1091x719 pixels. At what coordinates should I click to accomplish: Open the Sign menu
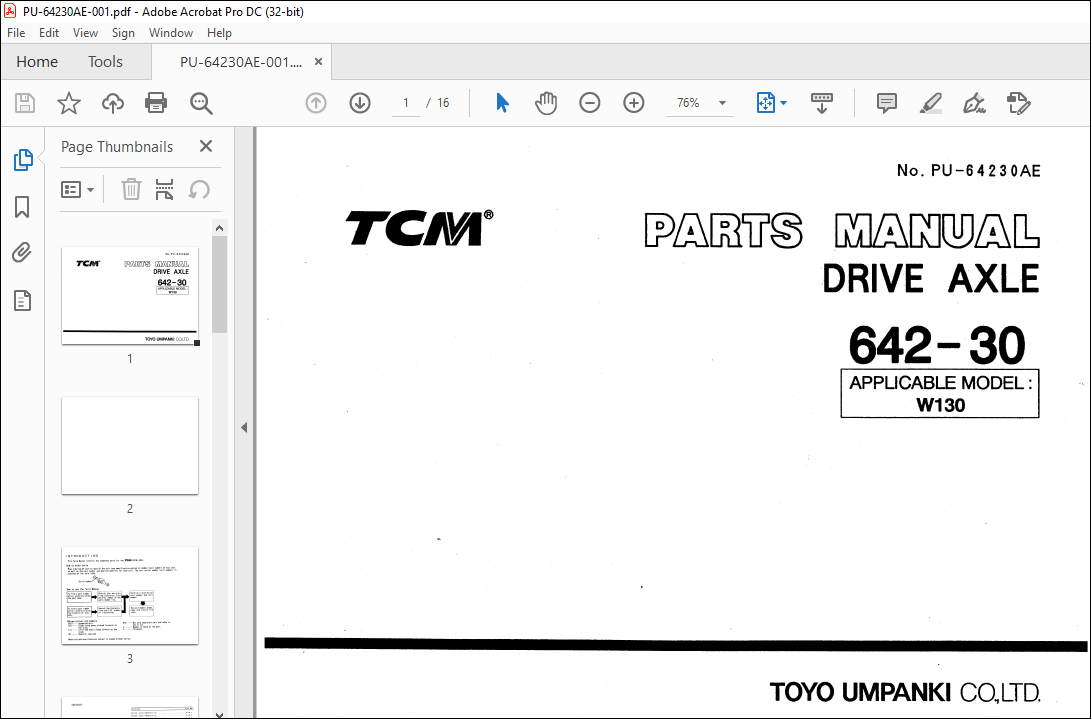123,33
